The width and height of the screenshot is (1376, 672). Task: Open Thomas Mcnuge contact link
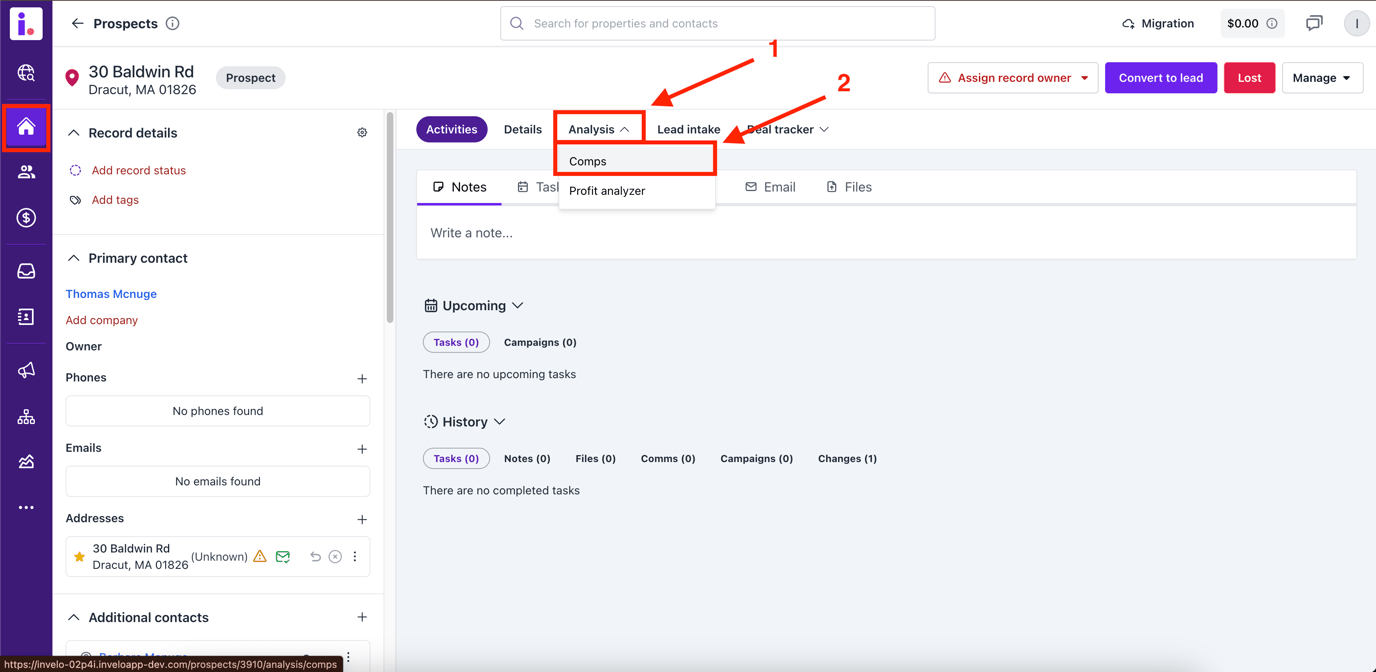click(x=111, y=294)
